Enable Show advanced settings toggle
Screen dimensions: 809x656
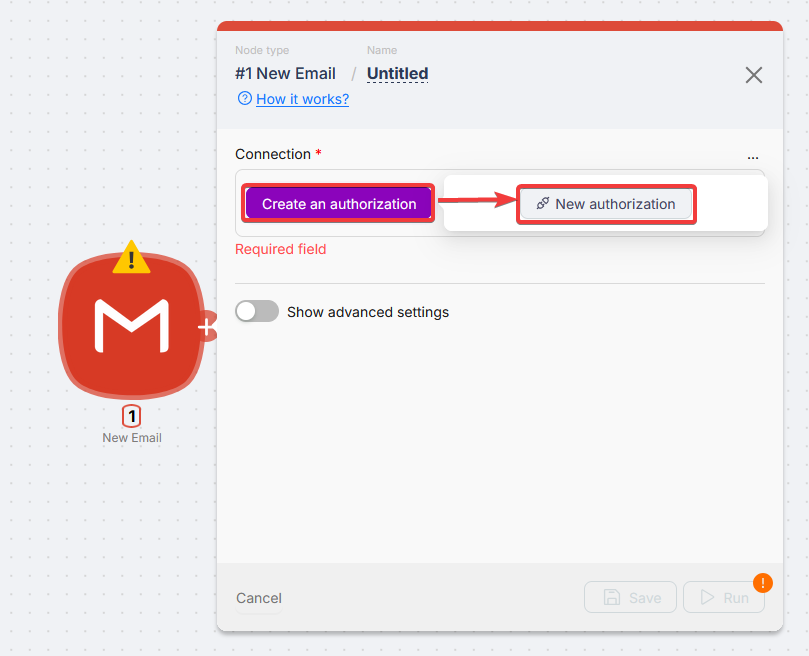(x=257, y=312)
